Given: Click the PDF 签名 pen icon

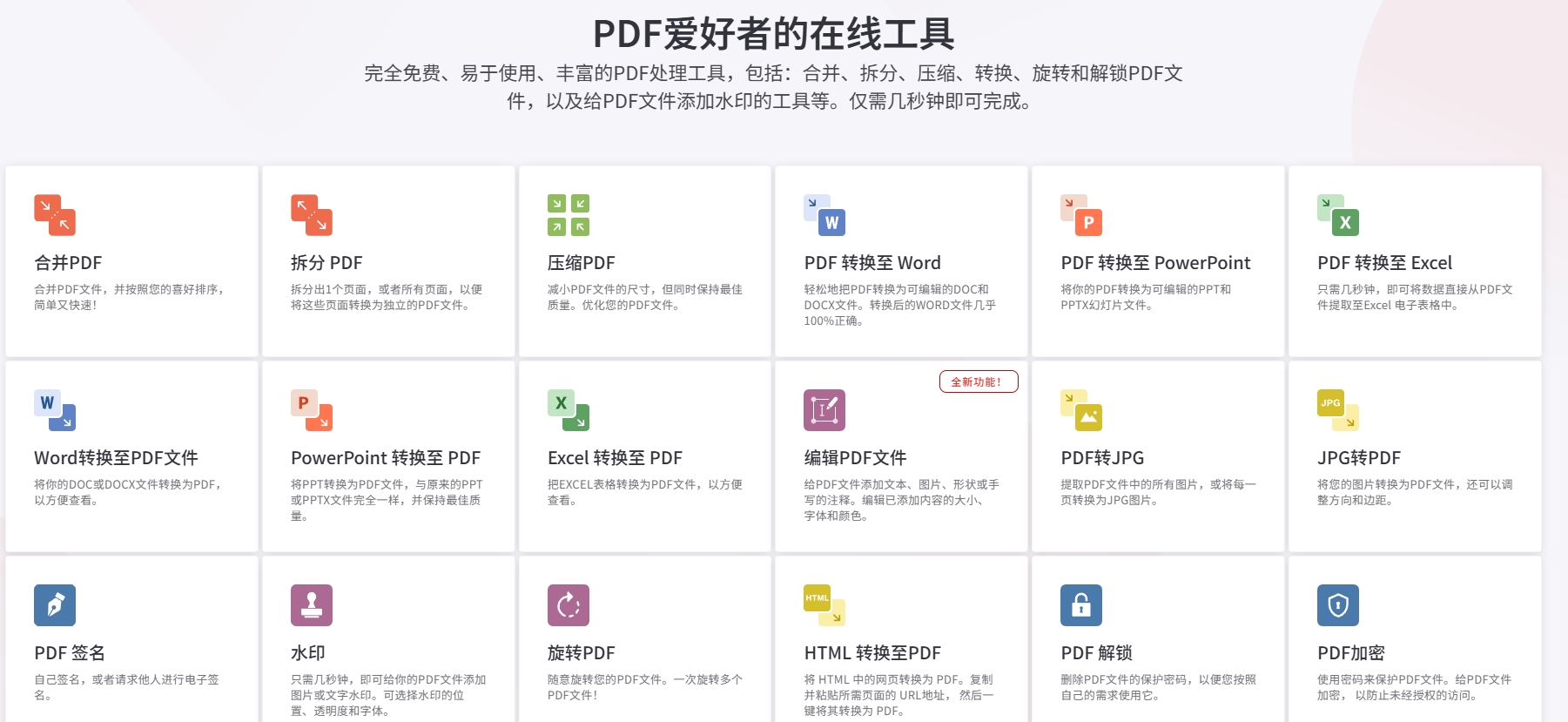Looking at the screenshot, I should [x=55, y=605].
